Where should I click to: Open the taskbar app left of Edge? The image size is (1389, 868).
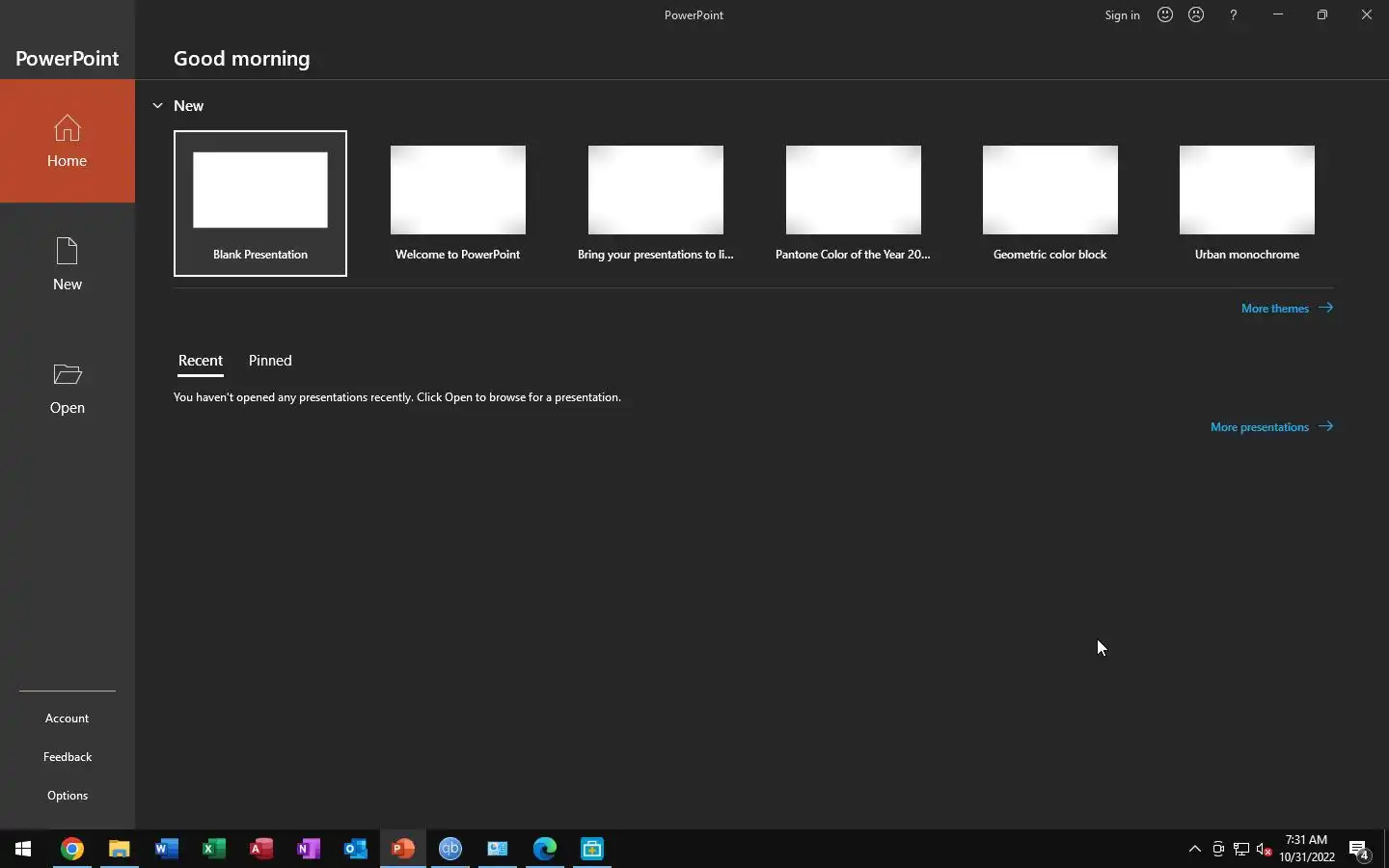(498, 849)
